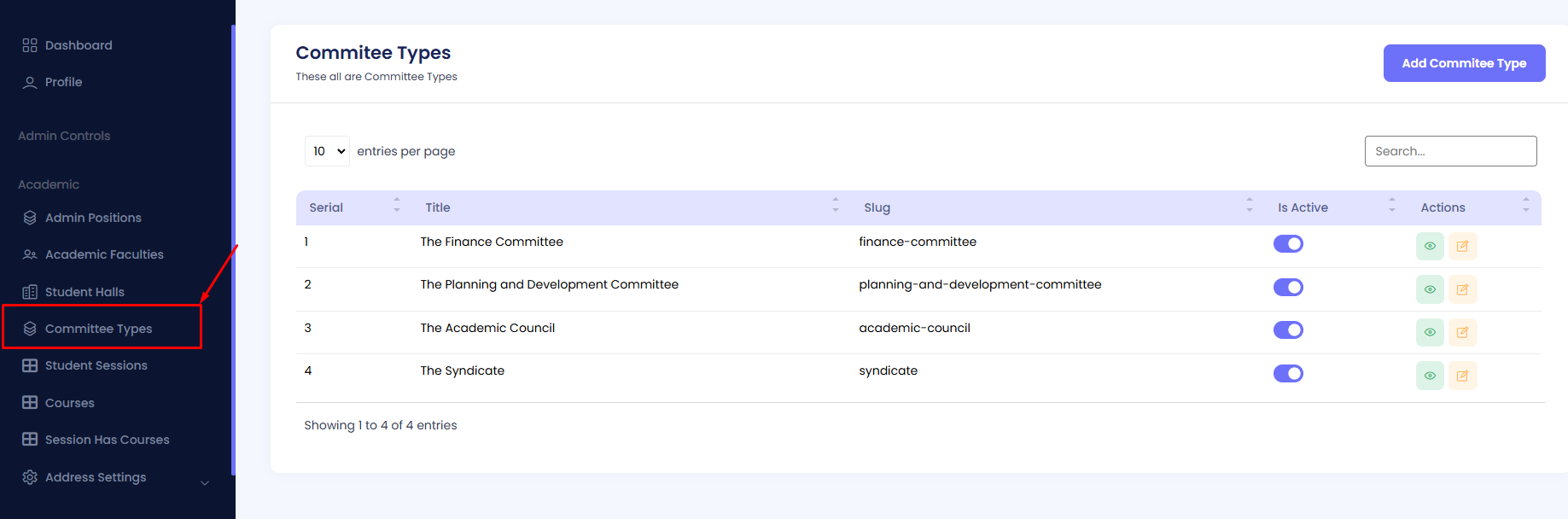
Task: Click the view eye icon for The Syndicate
Action: (1429, 376)
